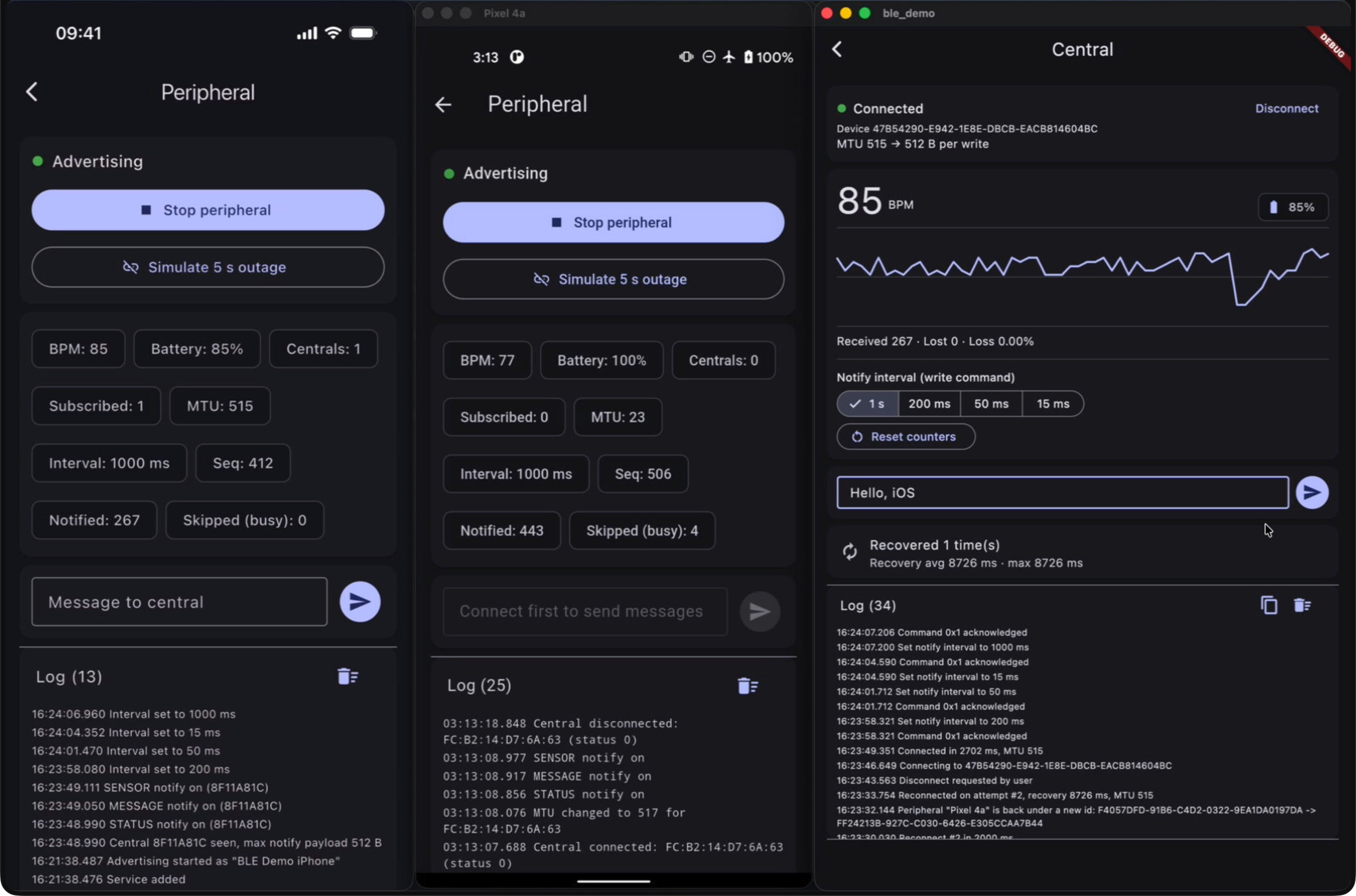Focus the 'Message to central' field on iPhone
This screenshot has width=1356, height=896.
[x=180, y=602]
